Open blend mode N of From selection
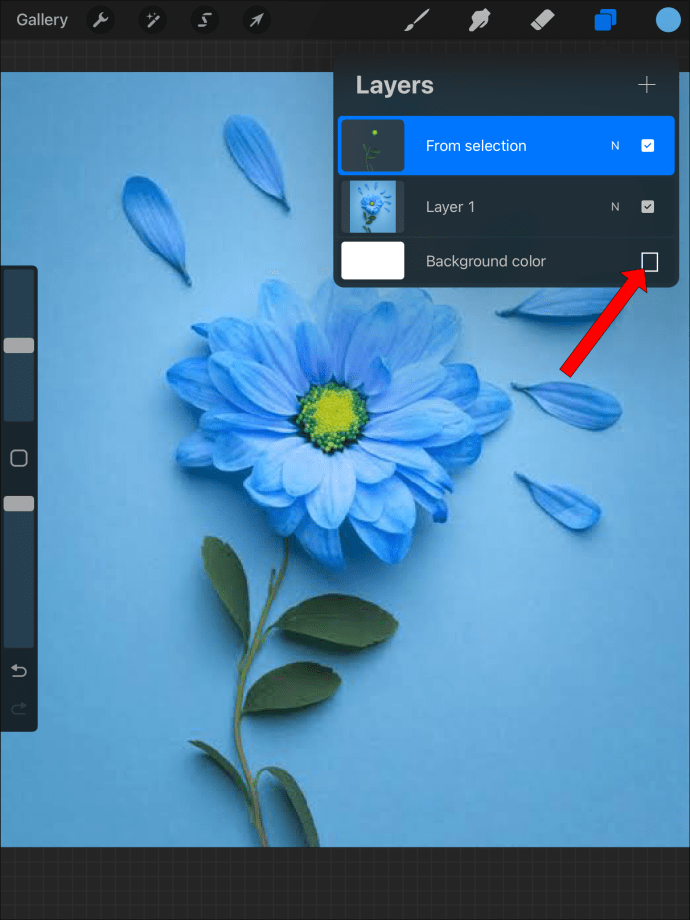This screenshot has width=690, height=920. [615, 146]
